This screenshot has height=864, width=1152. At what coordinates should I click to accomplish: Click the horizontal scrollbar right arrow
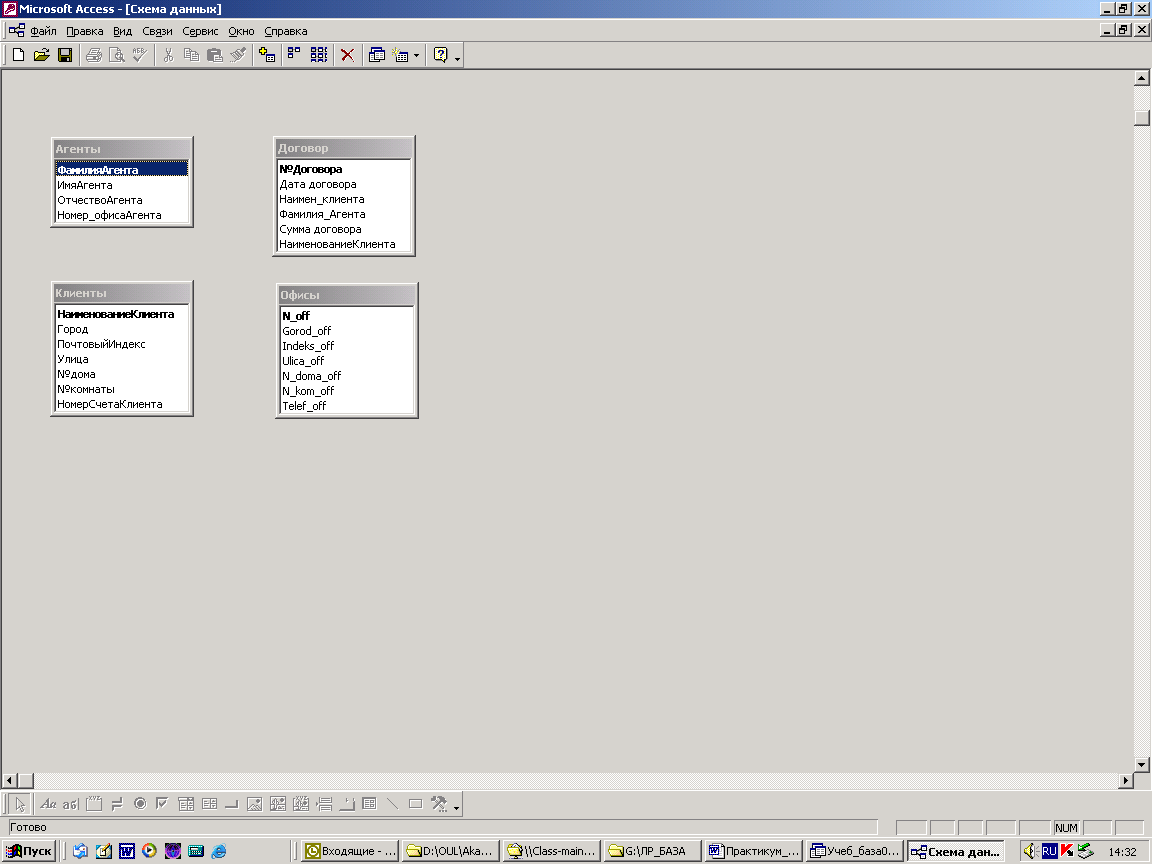(1126, 780)
